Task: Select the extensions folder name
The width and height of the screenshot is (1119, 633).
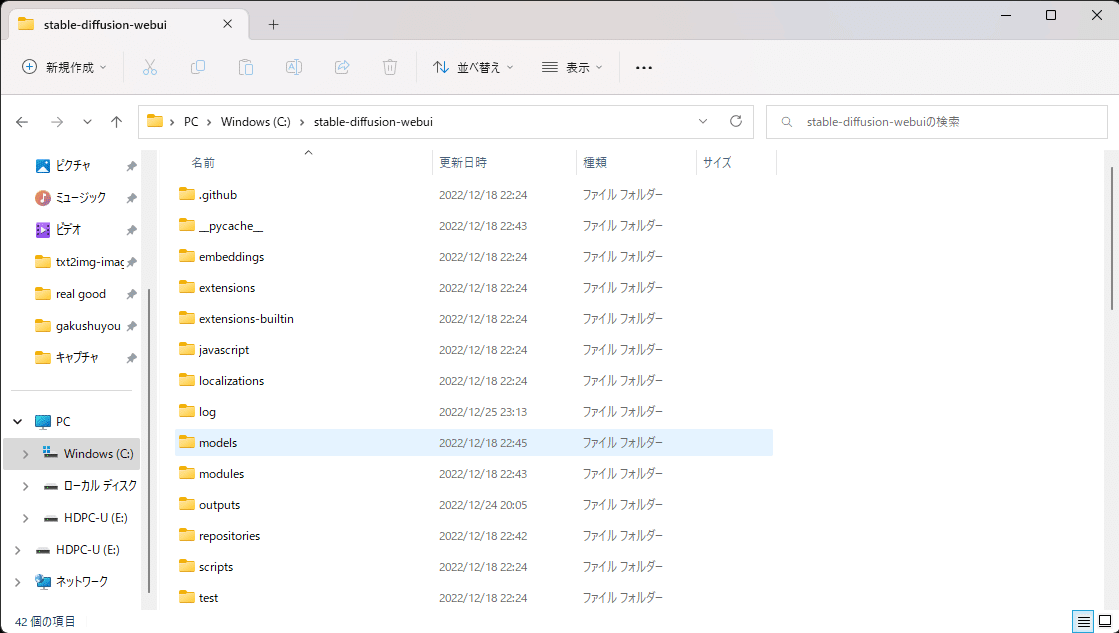Action: [x=227, y=288]
